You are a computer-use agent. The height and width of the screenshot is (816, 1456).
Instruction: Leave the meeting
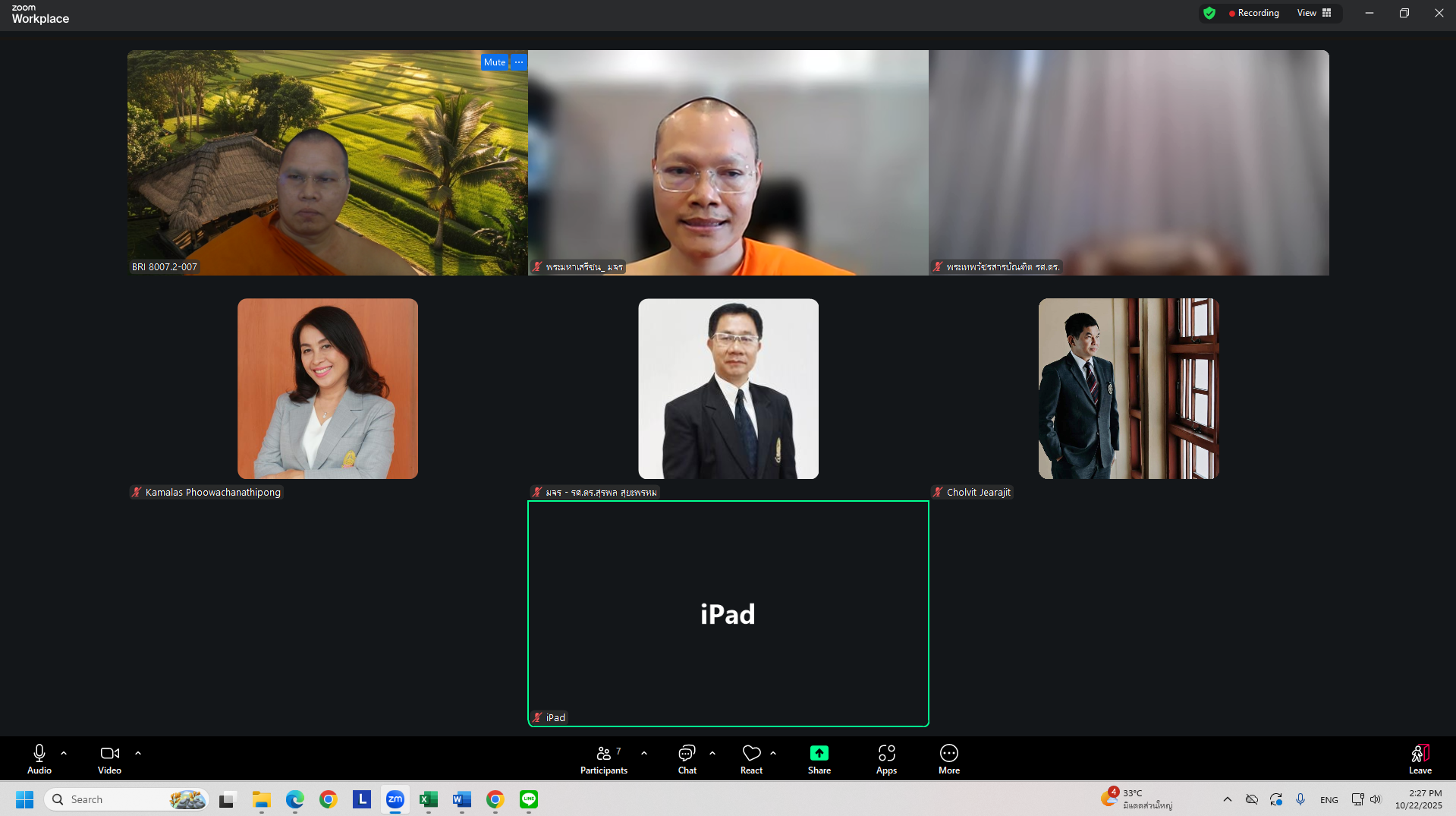(x=1420, y=759)
